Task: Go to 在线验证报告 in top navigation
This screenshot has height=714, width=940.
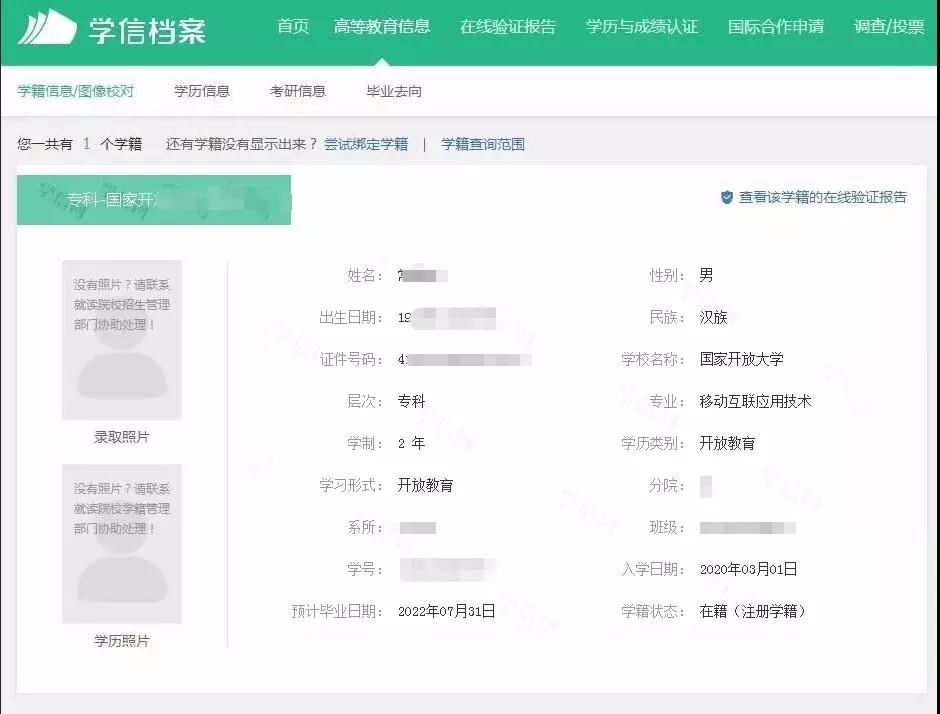Action: 508,26
